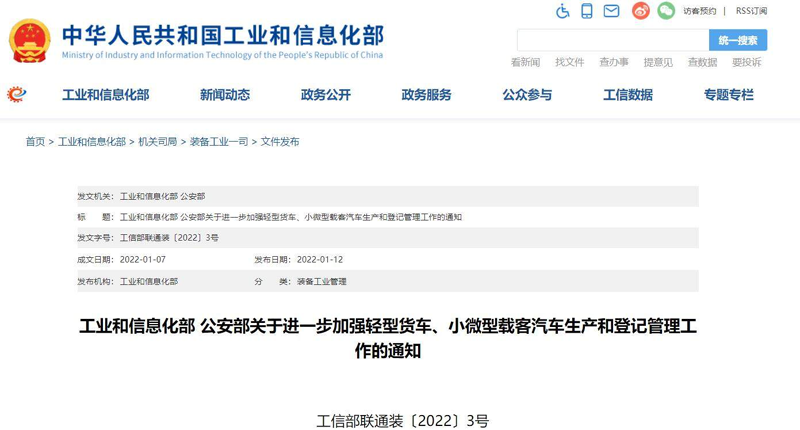Click the site title 中华人民共和国工业和信息化部
Image resolution: width=800 pixels, height=430 pixels.
point(223,36)
